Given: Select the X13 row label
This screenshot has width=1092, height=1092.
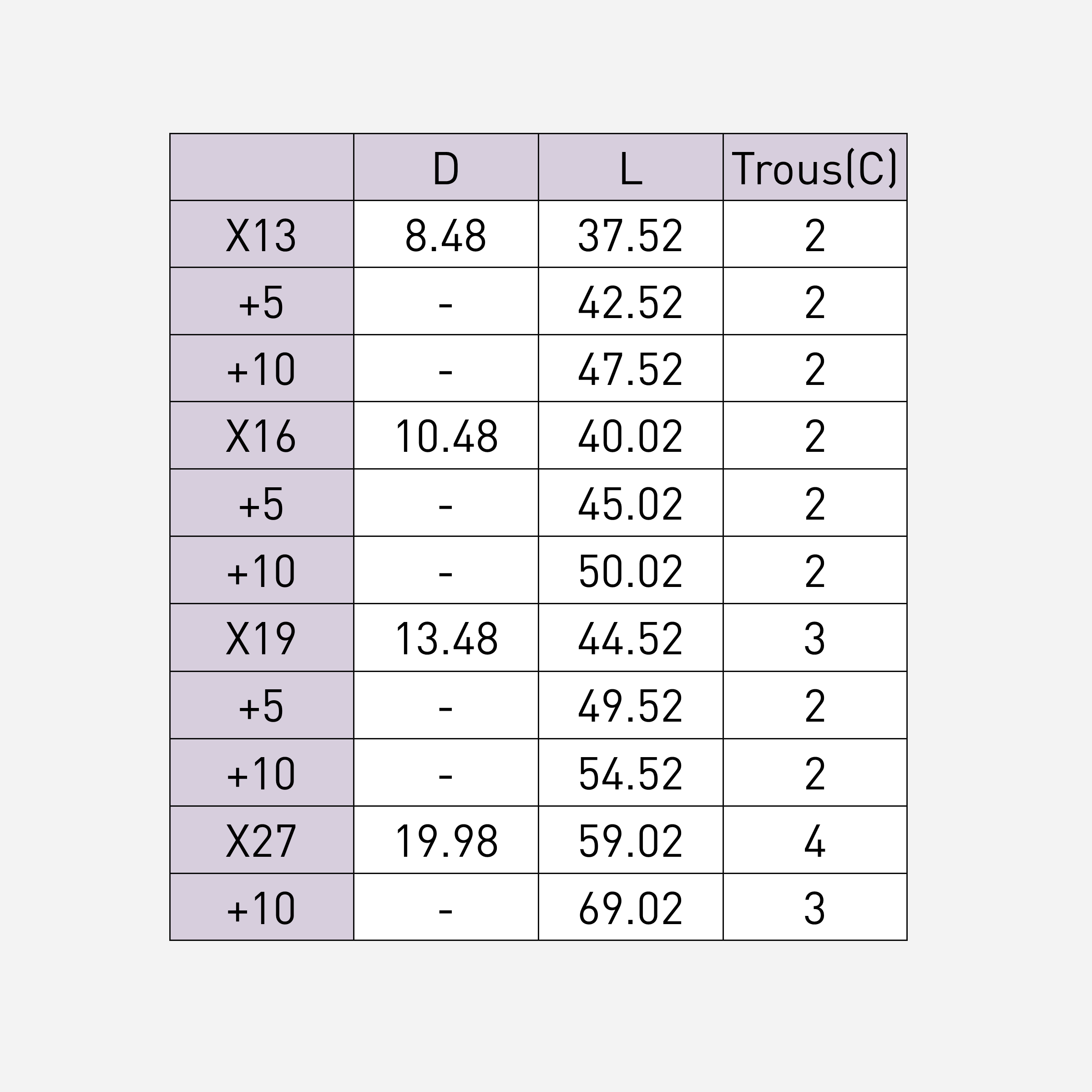Looking at the screenshot, I should [x=262, y=234].
